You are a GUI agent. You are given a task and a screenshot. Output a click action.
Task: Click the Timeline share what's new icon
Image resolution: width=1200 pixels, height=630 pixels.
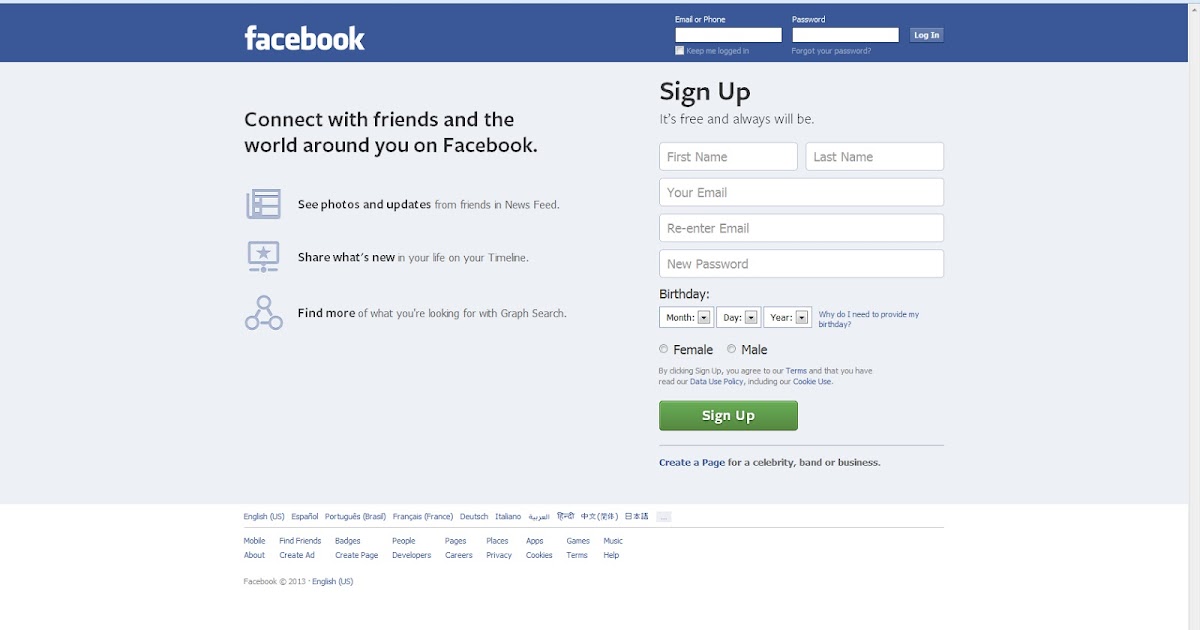264,257
